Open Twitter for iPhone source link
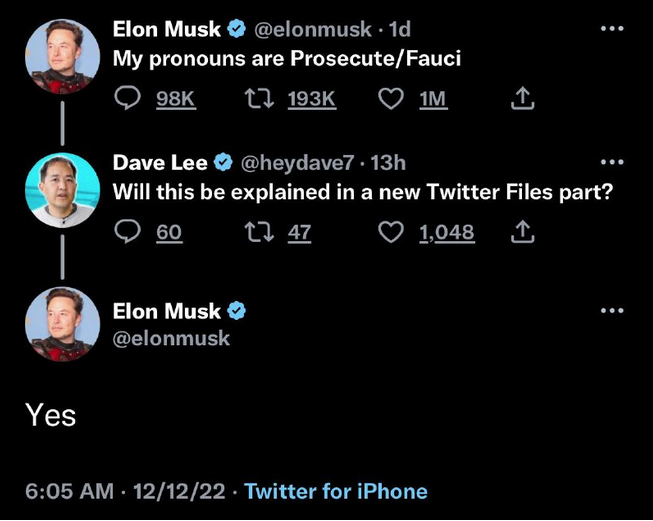 tap(336, 491)
